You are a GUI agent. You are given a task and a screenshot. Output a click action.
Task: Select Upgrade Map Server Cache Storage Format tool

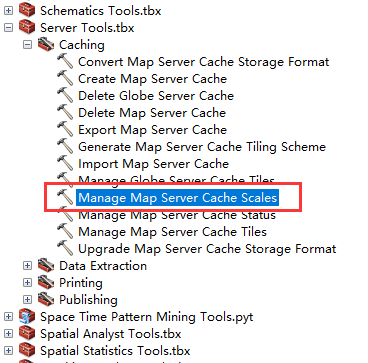pyautogui.click(x=207, y=249)
